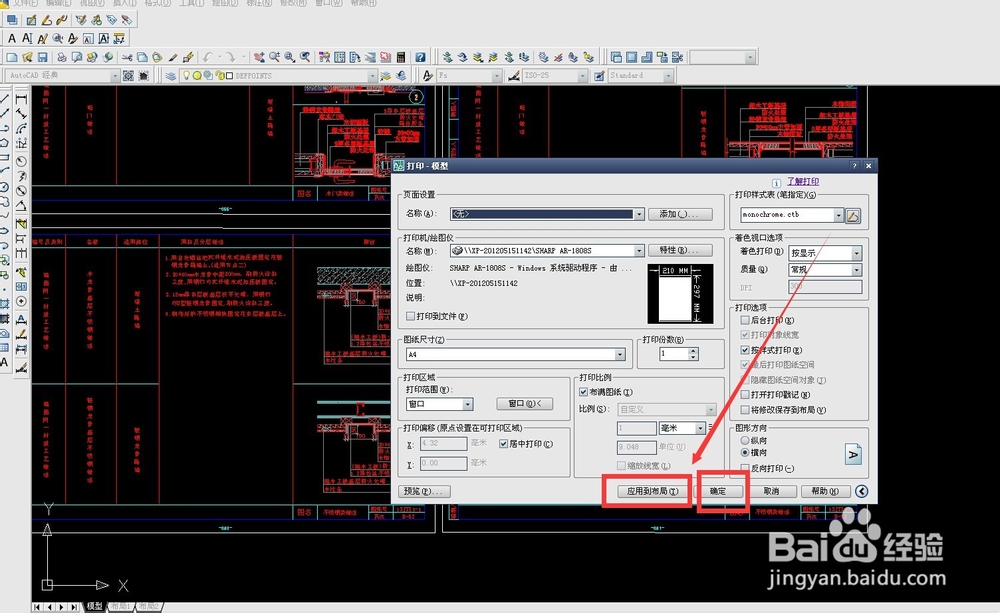
Task: Click the Open file icon in the standard toolbar
Action: coord(27,57)
